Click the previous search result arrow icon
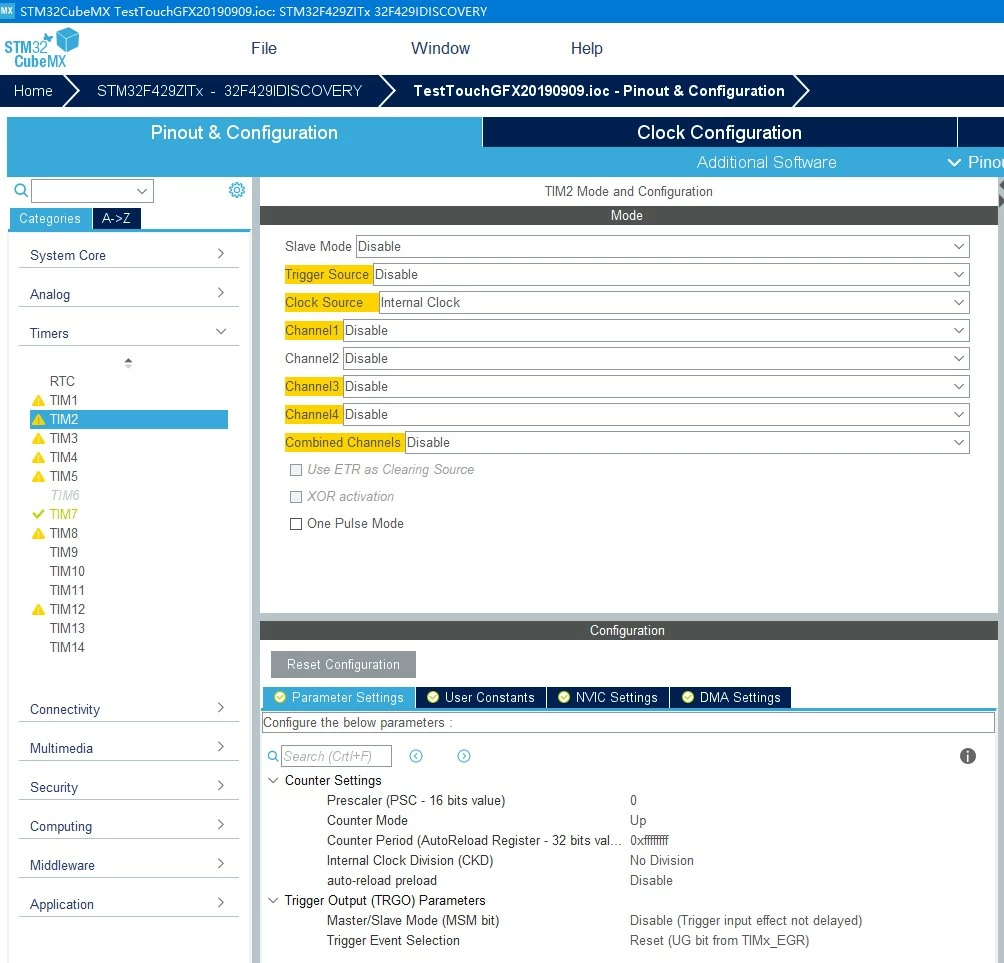 tap(416, 756)
